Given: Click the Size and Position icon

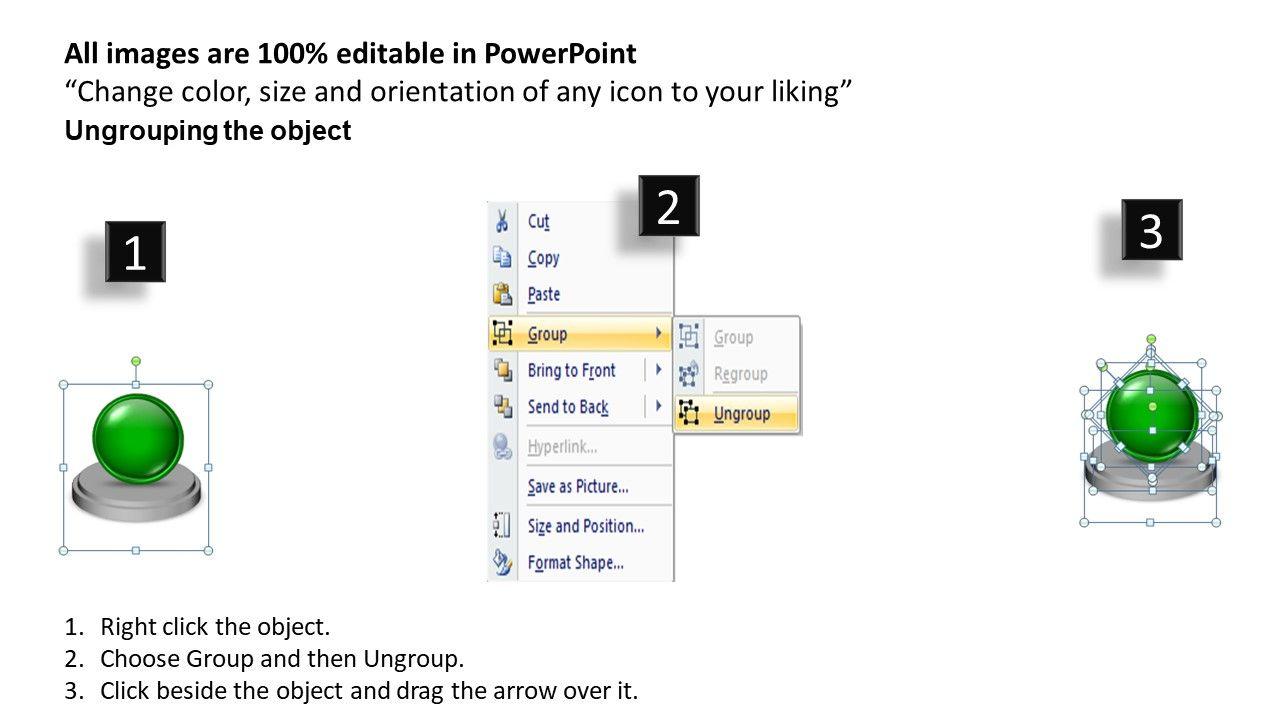Looking at the screenshot, I should click(502, 526).
